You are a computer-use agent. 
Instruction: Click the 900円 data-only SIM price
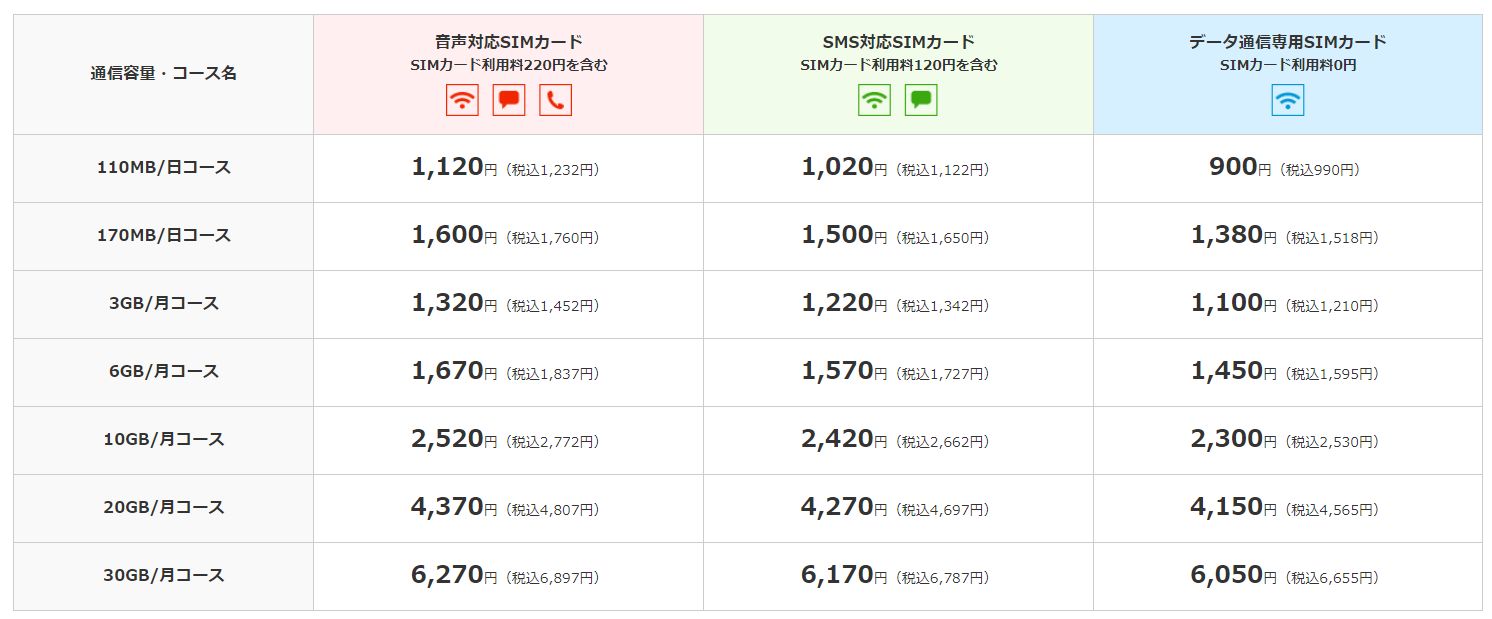1240,168
